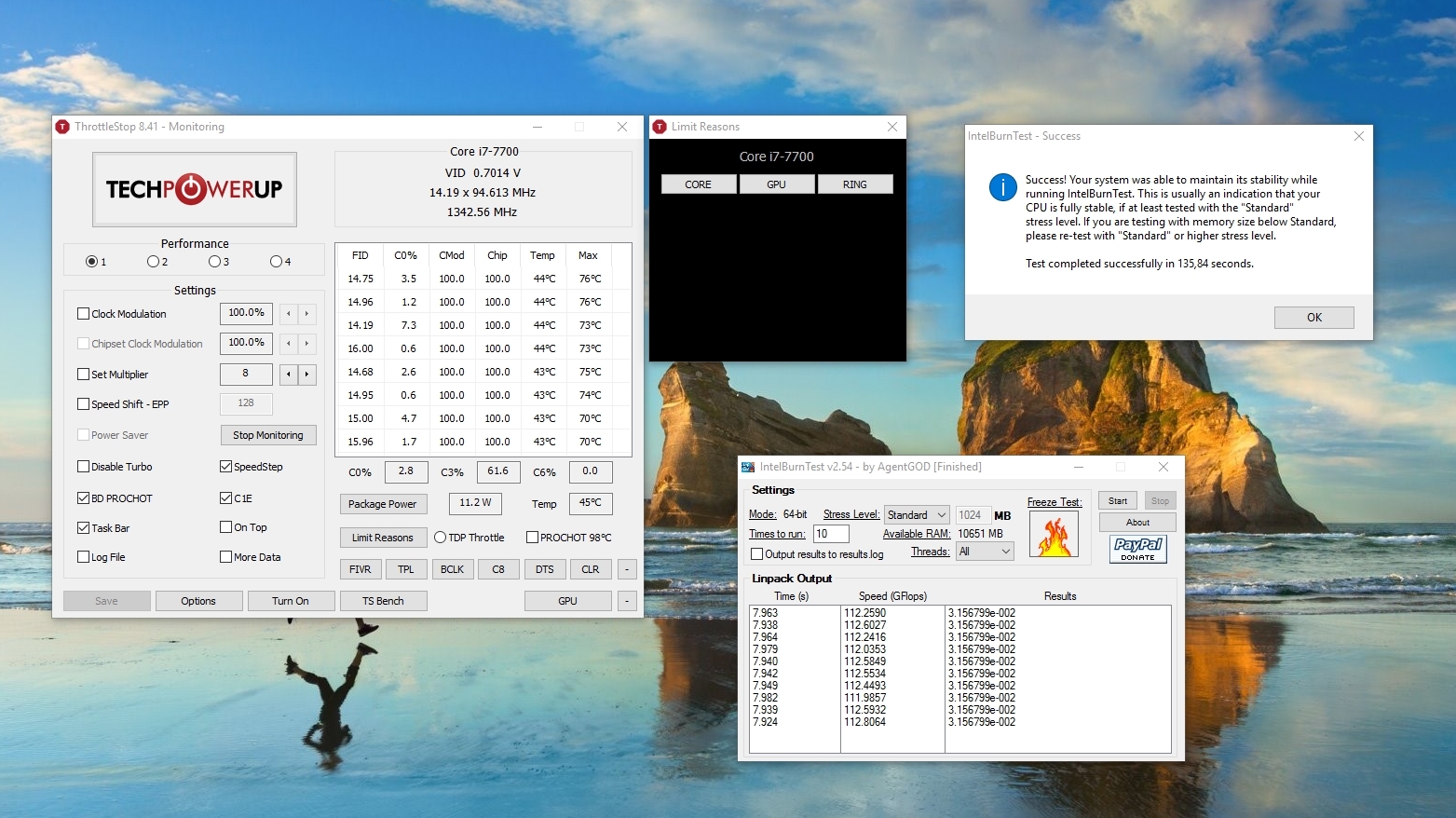
Task: Minimize the ThrottleStop window
Action: tap(537, 127)
